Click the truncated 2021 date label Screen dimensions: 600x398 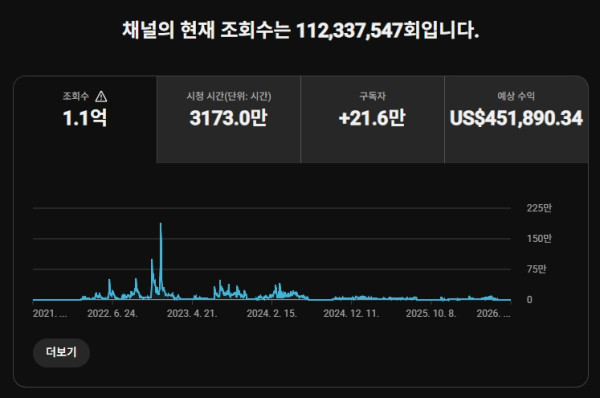coord(50,313)
